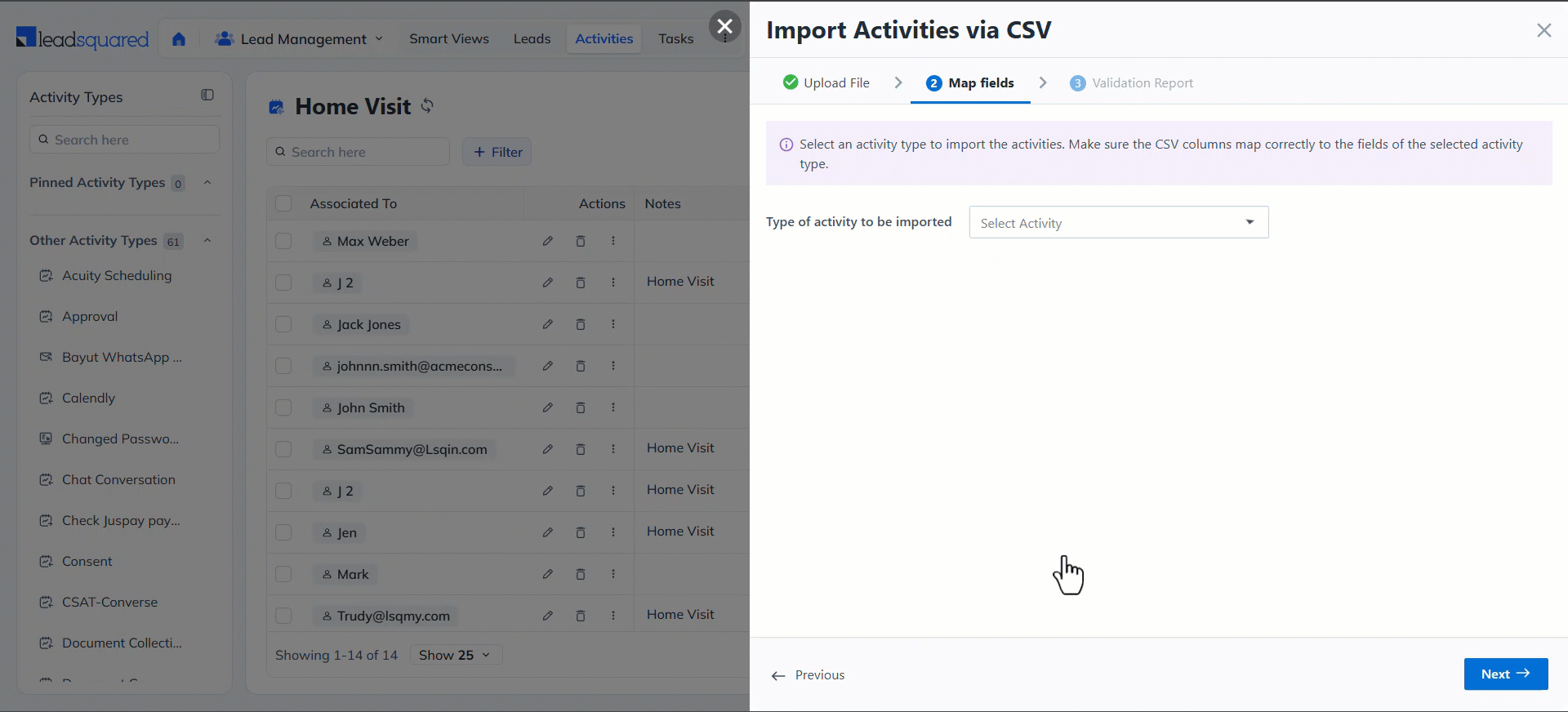Add a Filter to Home Visit list
This screenshot has width=1568, height=712.
coord(497,152)
